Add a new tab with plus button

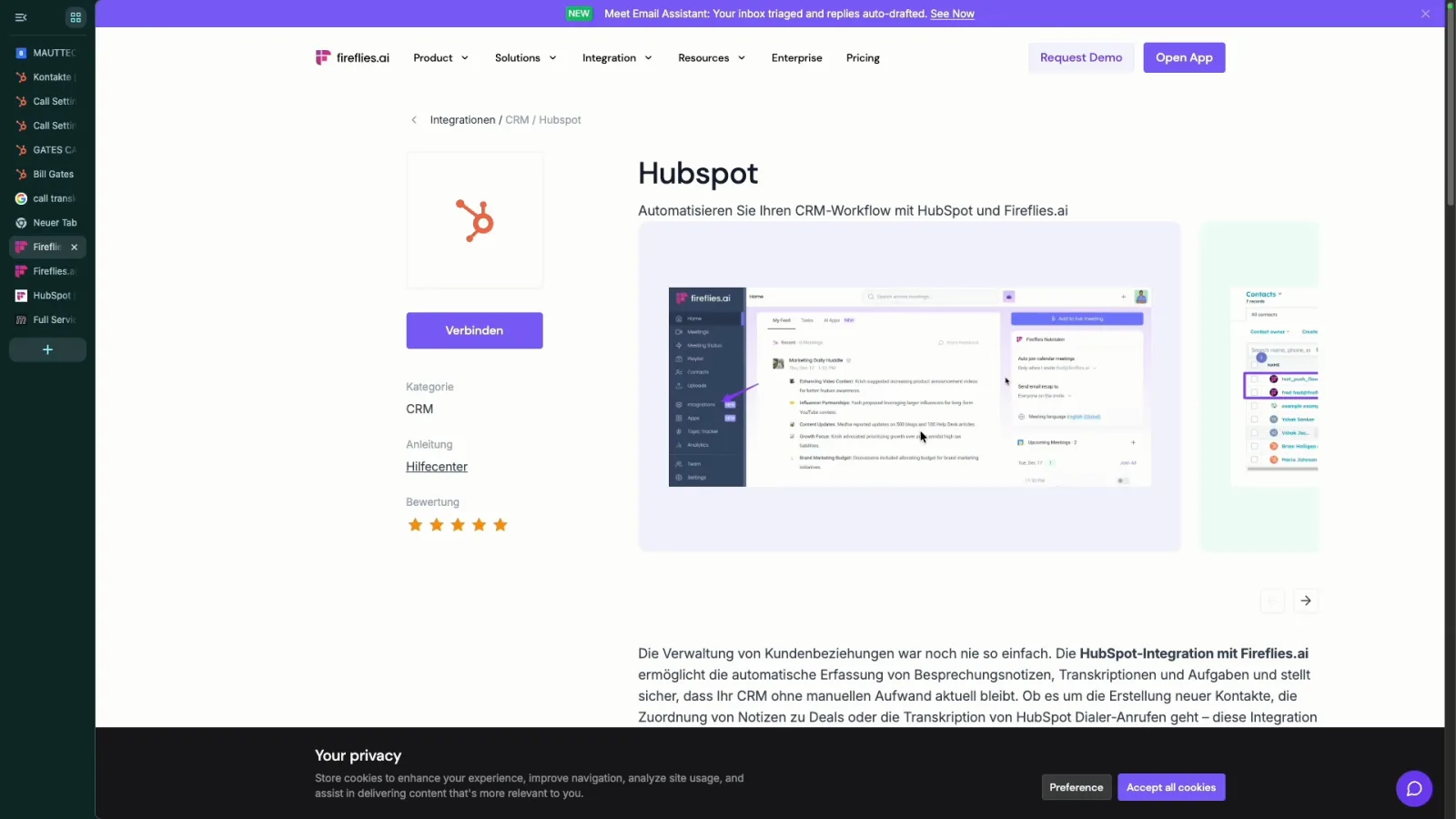click(x=47, y=349)
